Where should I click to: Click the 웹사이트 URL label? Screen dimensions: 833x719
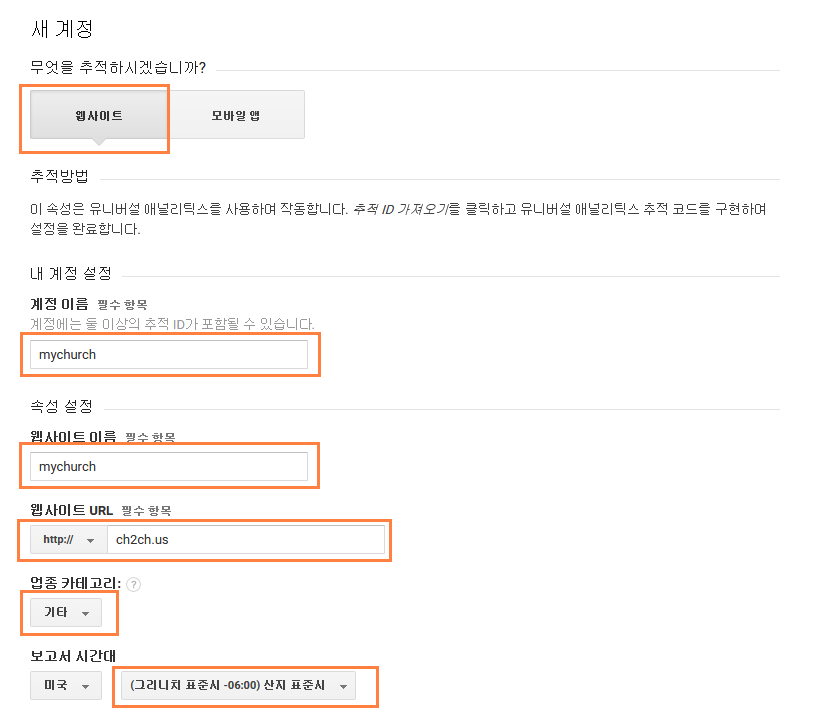[72, 510]
